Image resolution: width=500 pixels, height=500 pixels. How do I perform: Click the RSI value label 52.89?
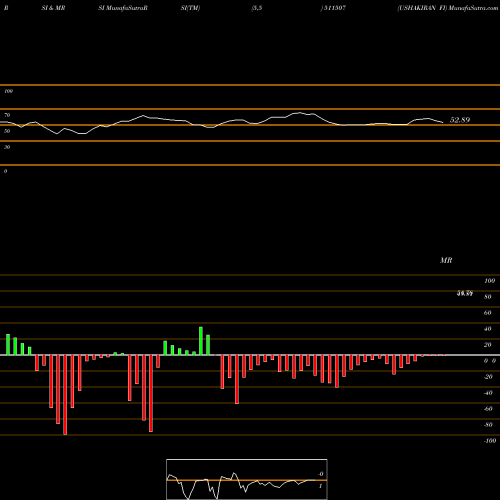click(460, 120)
